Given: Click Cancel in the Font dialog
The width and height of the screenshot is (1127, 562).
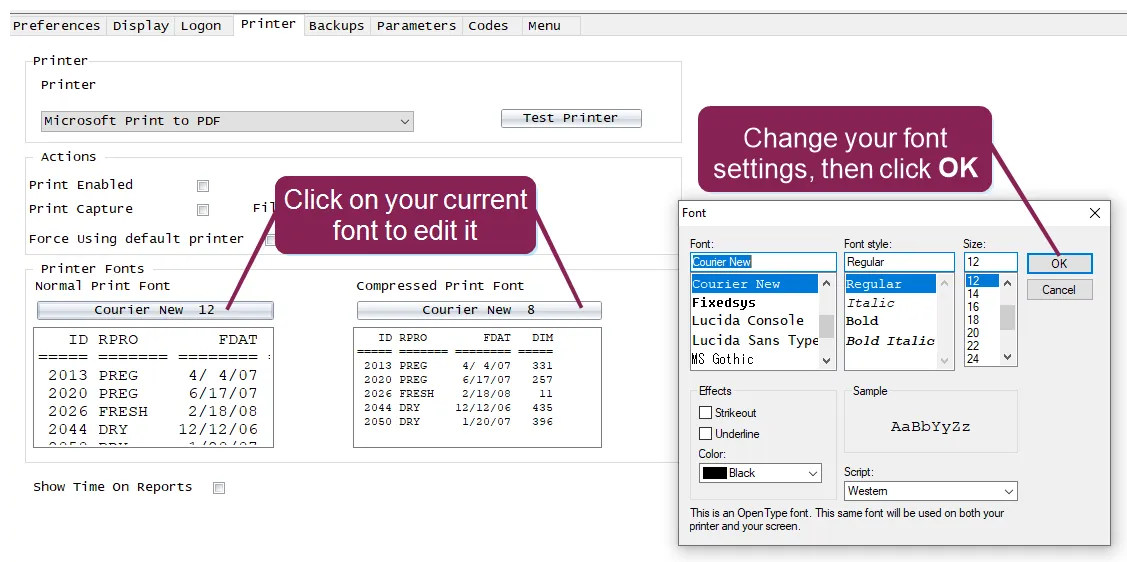Looking at the screenshot, I should click(x=1059, y=290).
